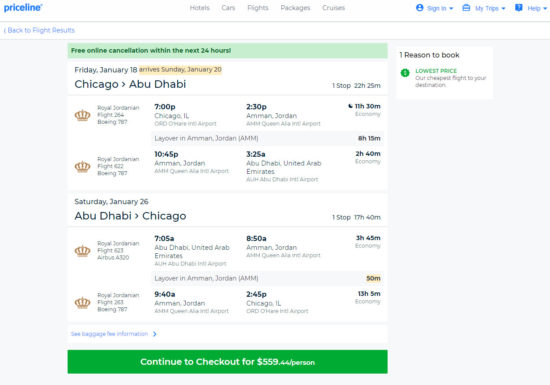The height and width of the screenshot is (385, 550).
Task: Expand the Help dropdown arrow
Action: tap(545, 8)
